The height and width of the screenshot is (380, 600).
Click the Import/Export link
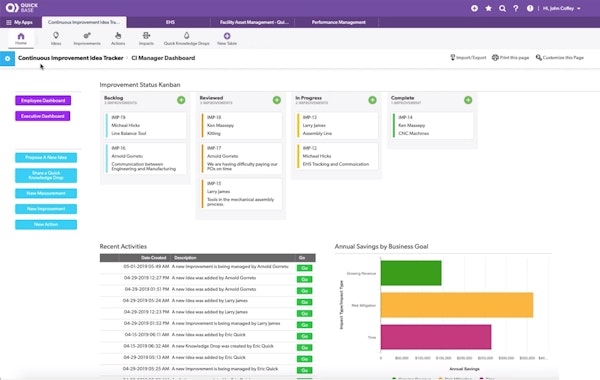click(468, 57)
